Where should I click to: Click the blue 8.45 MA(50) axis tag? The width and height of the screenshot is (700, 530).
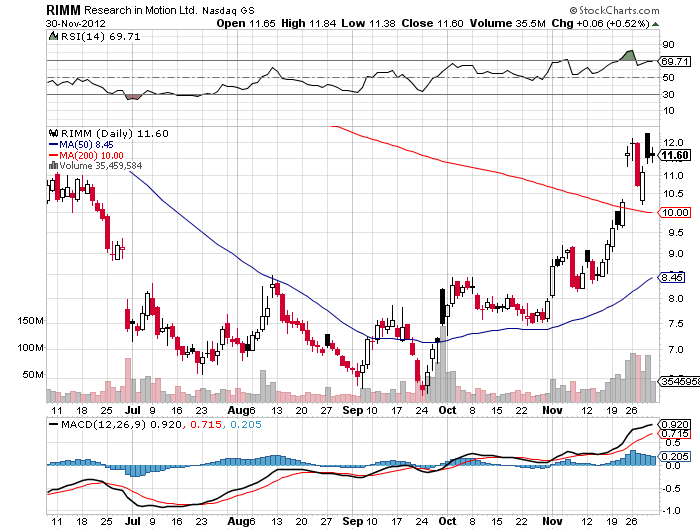(x=672, y=277)
